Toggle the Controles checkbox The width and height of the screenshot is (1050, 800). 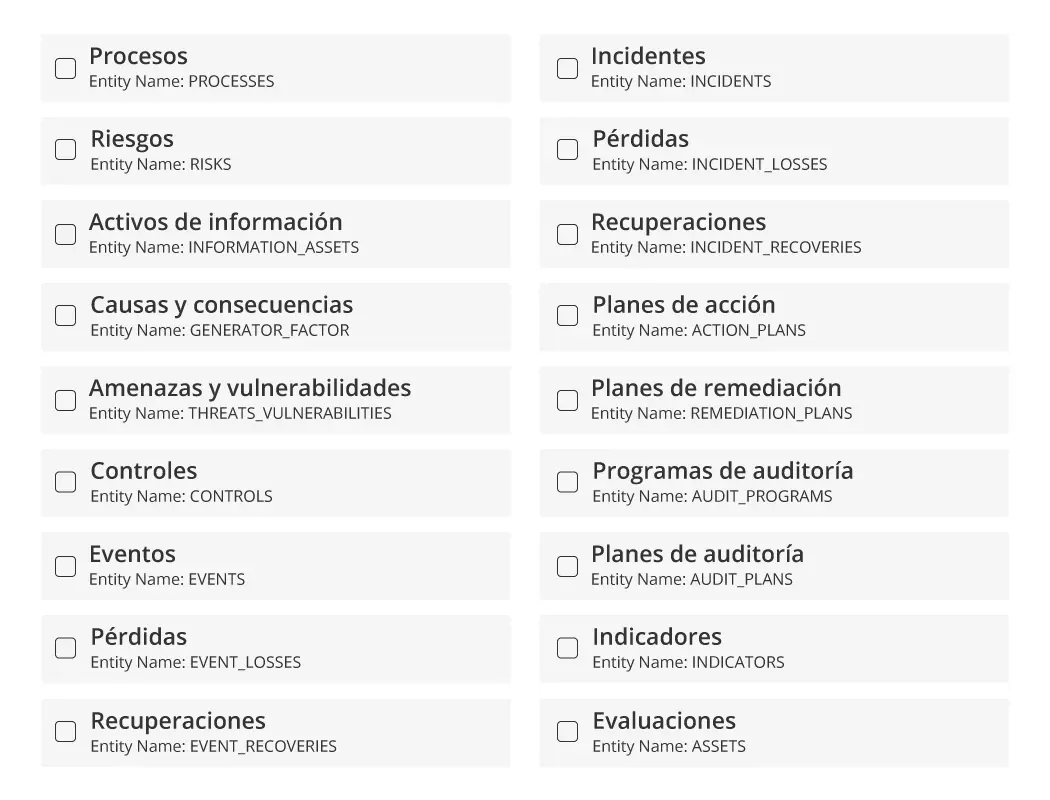point(65,482)
